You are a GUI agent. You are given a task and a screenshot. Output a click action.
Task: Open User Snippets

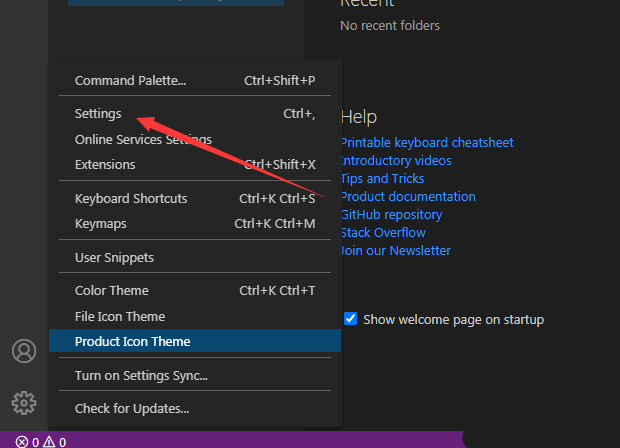coord(114,257)
